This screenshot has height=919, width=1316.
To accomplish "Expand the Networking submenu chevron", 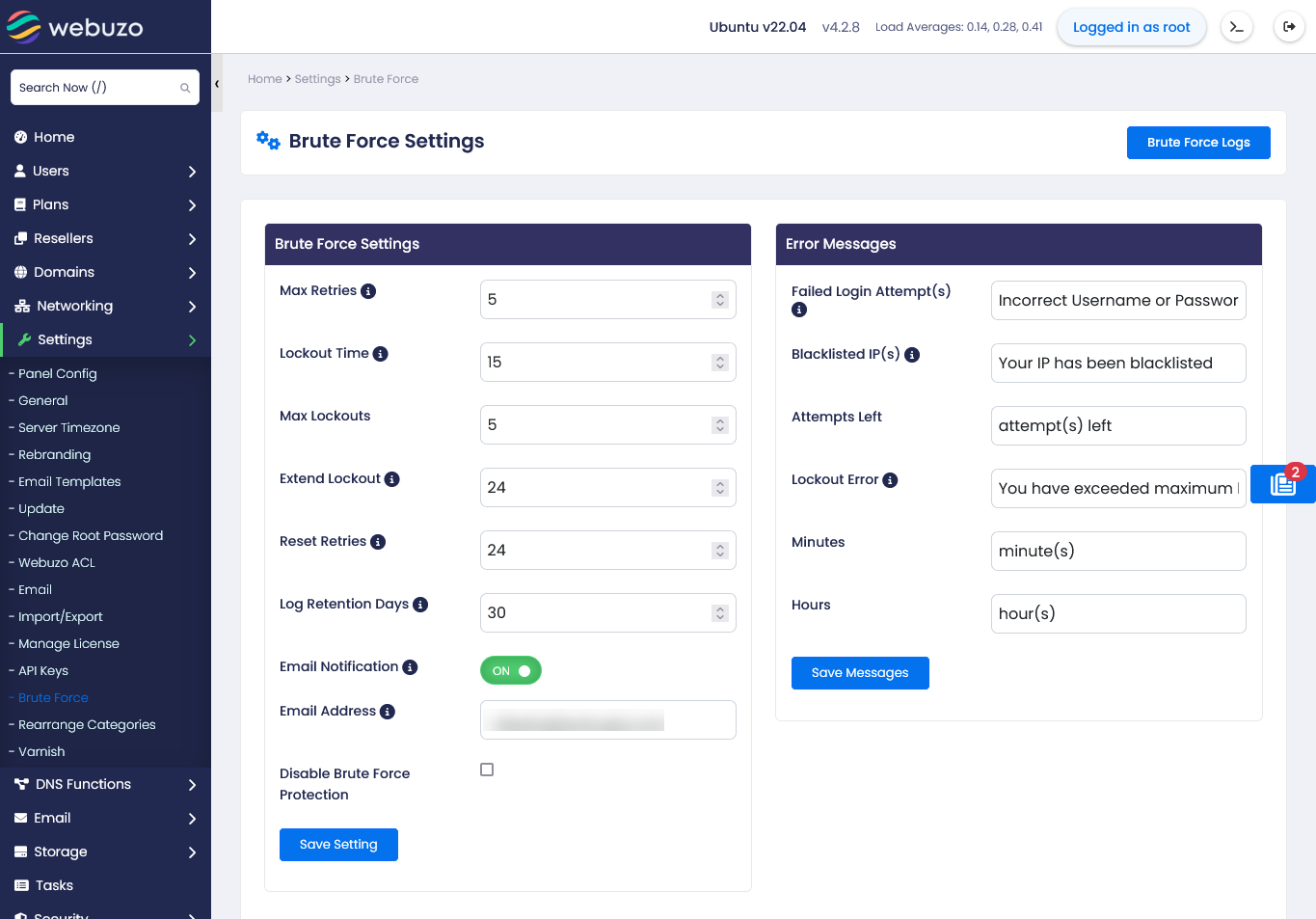I will point(192,307).
